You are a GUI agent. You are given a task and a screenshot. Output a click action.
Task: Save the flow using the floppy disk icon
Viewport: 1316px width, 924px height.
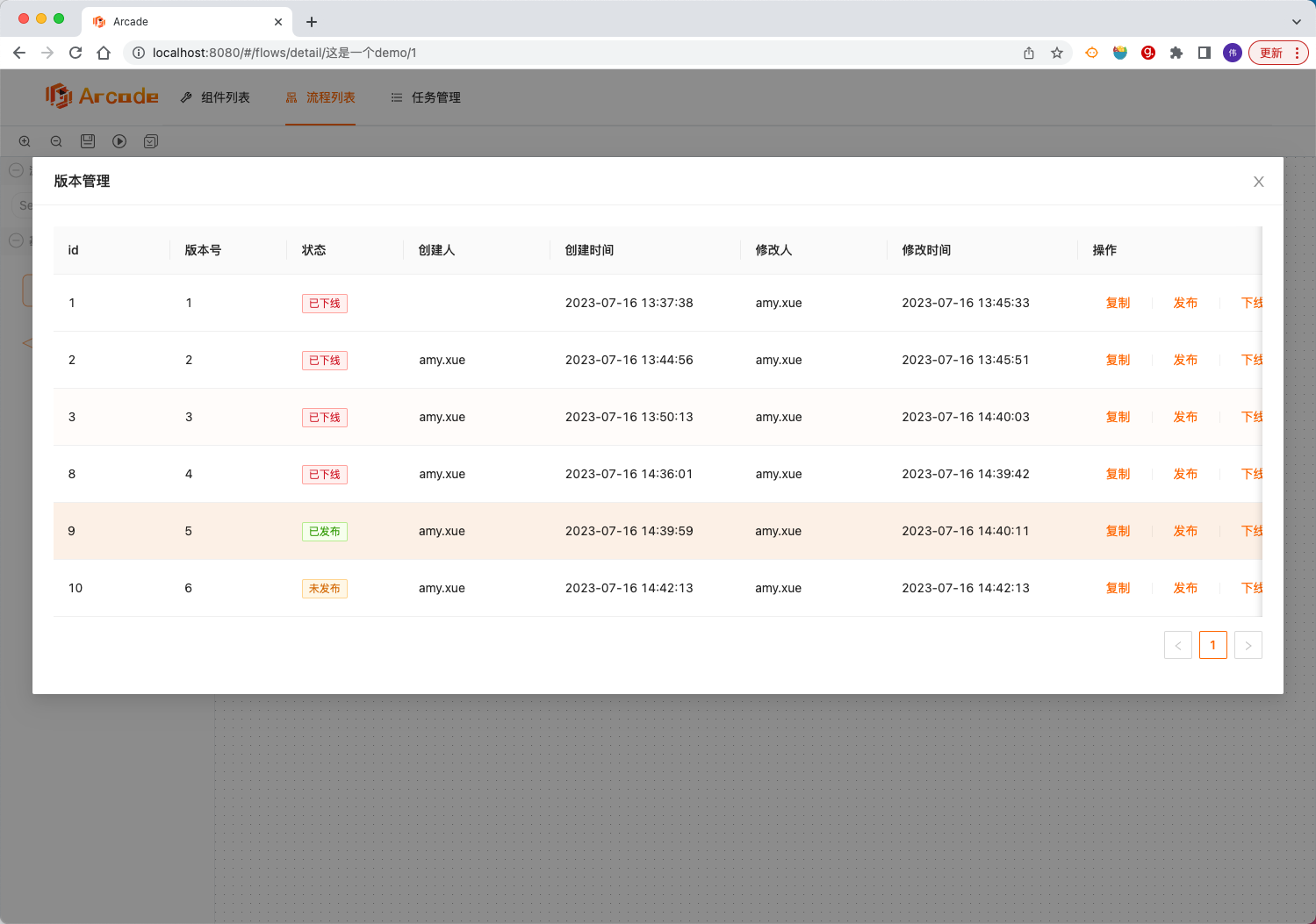click(x=88, y=141)
